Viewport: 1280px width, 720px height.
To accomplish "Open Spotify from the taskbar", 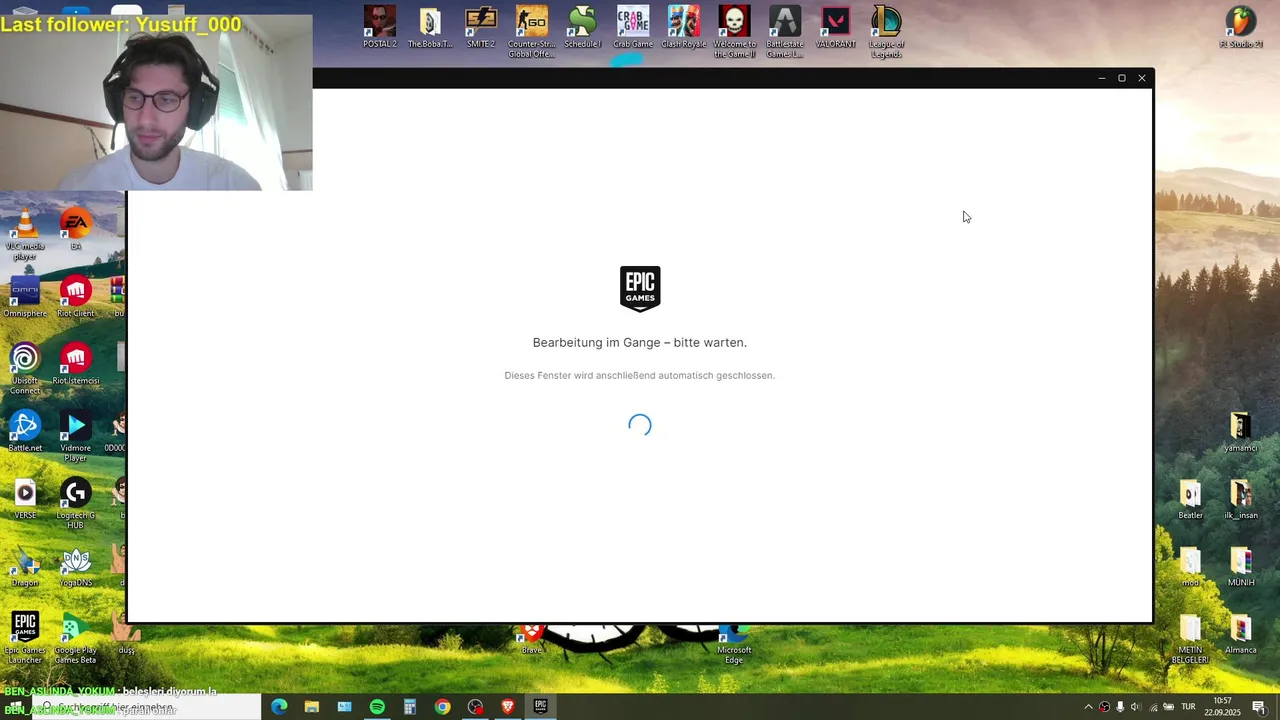I will (x=377, y=707).
